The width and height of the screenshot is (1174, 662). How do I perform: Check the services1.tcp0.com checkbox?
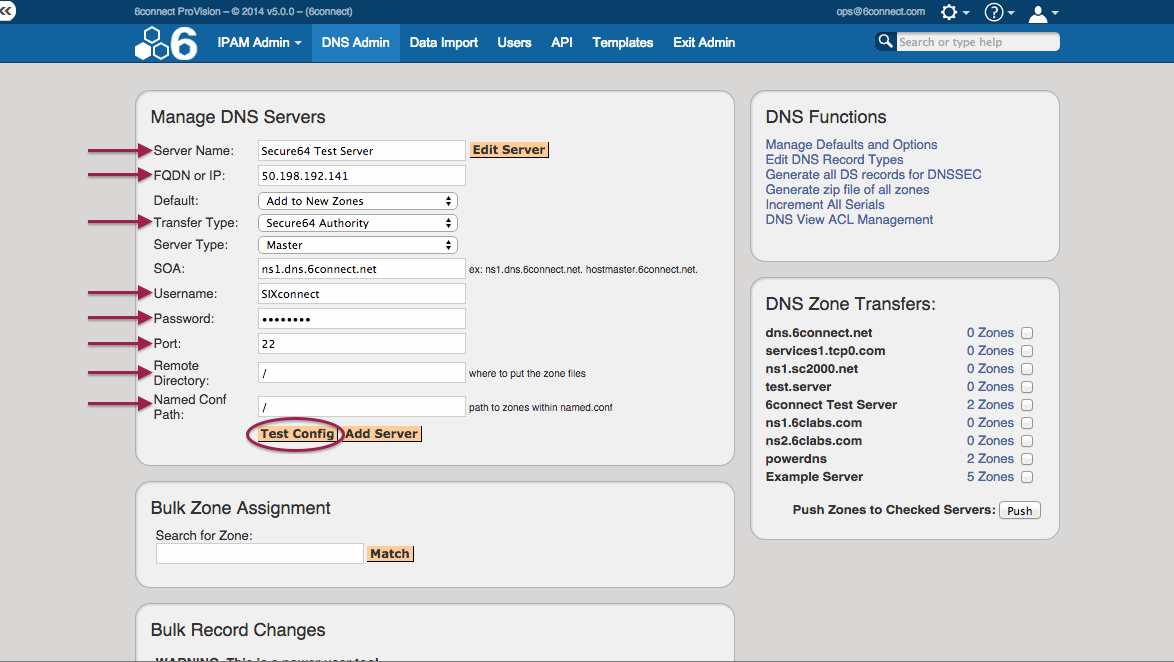(1027, 351)
